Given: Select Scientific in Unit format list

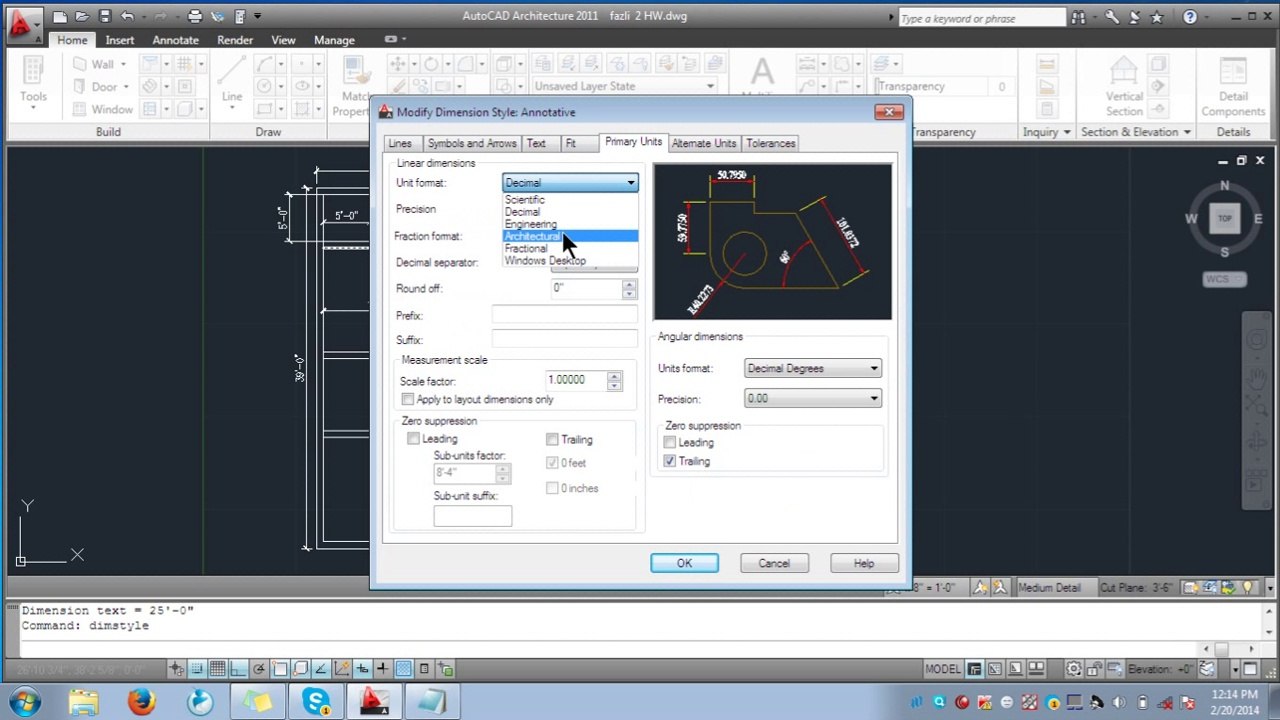Looking at the screenshot, I should [x=570, y=200].
